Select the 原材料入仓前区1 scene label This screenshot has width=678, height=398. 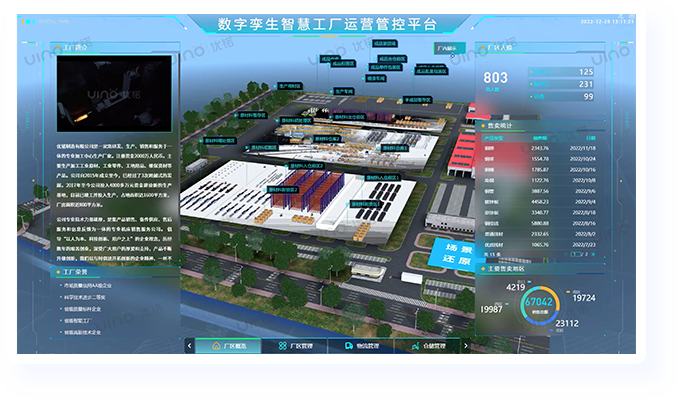click(x=382, y=177)
